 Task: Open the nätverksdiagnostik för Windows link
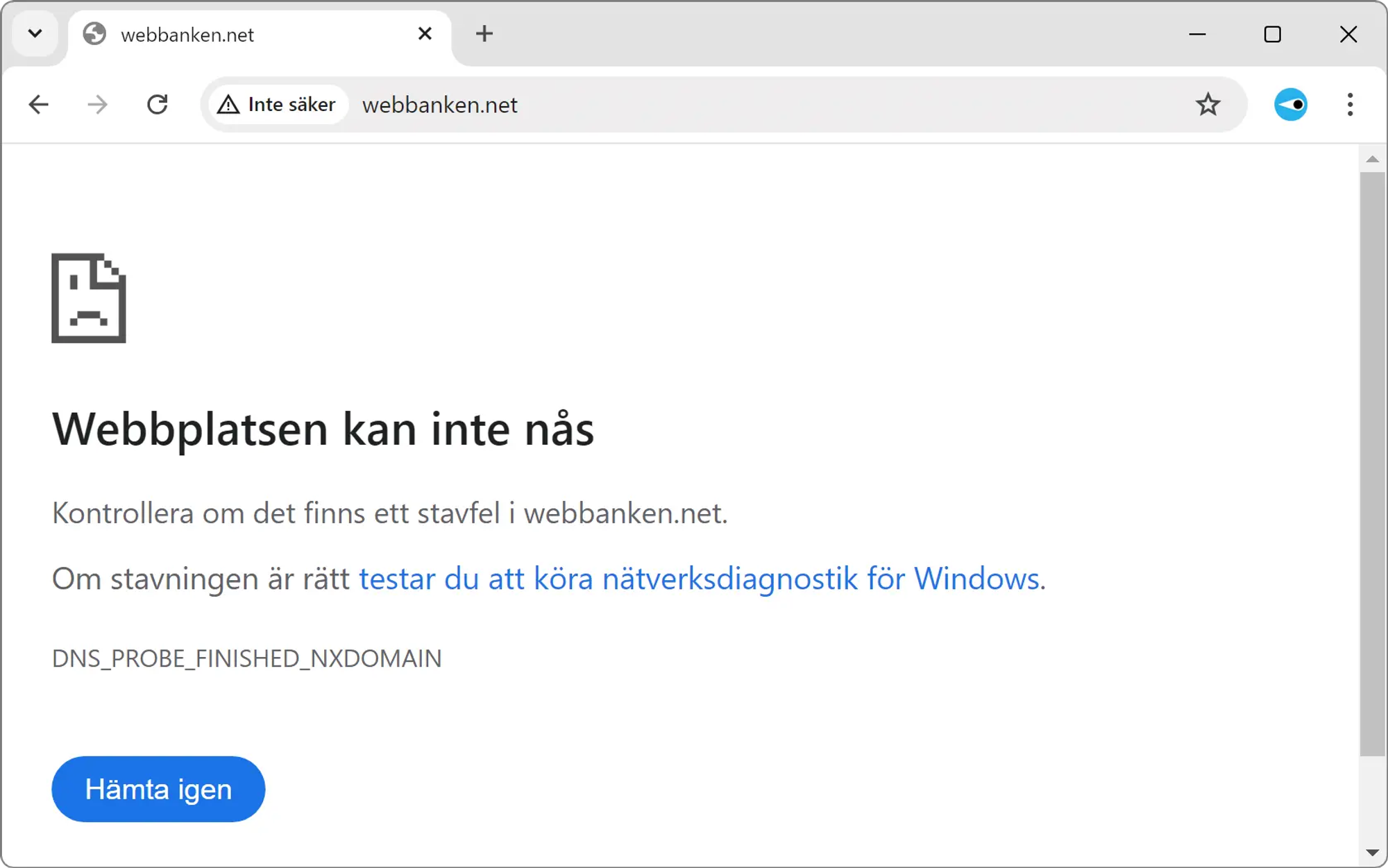point(701,579)
